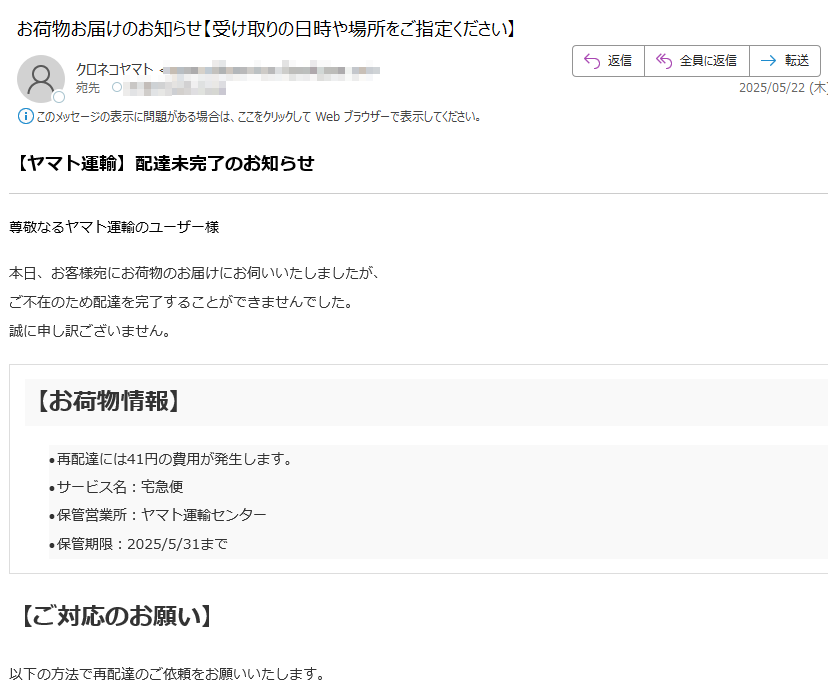The width and height of the screenshot is (828, 696).
Task: Click the 保管営業所 storage office line
Action: click(161, 515)
